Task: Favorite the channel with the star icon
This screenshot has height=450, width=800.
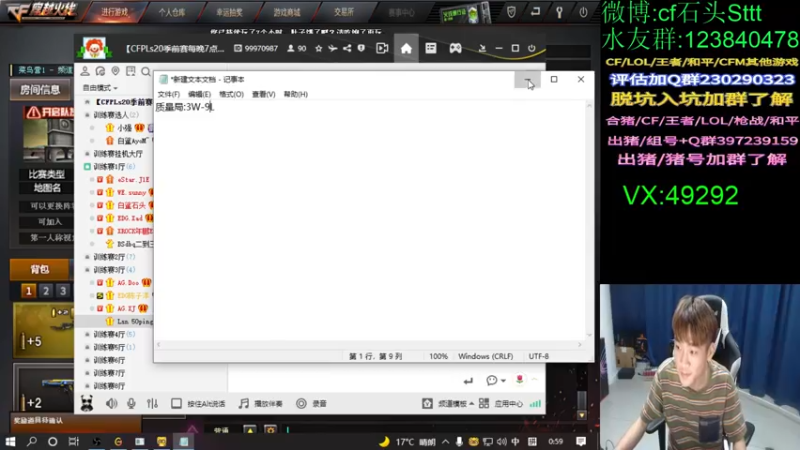Action: click(319, 48)
